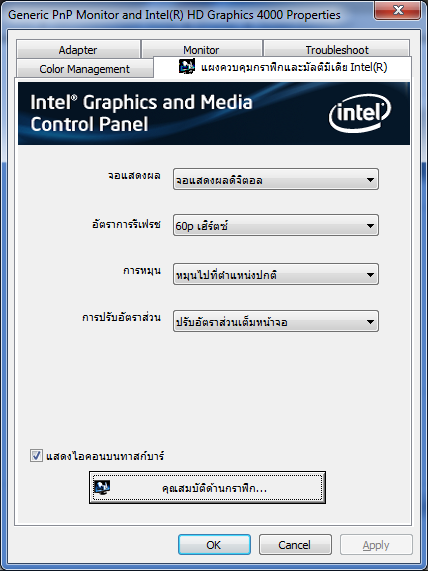Click the Intel Graphics and Media Control Panel banner
This screenshot has width=428, height=571.
tap(214, 113)
